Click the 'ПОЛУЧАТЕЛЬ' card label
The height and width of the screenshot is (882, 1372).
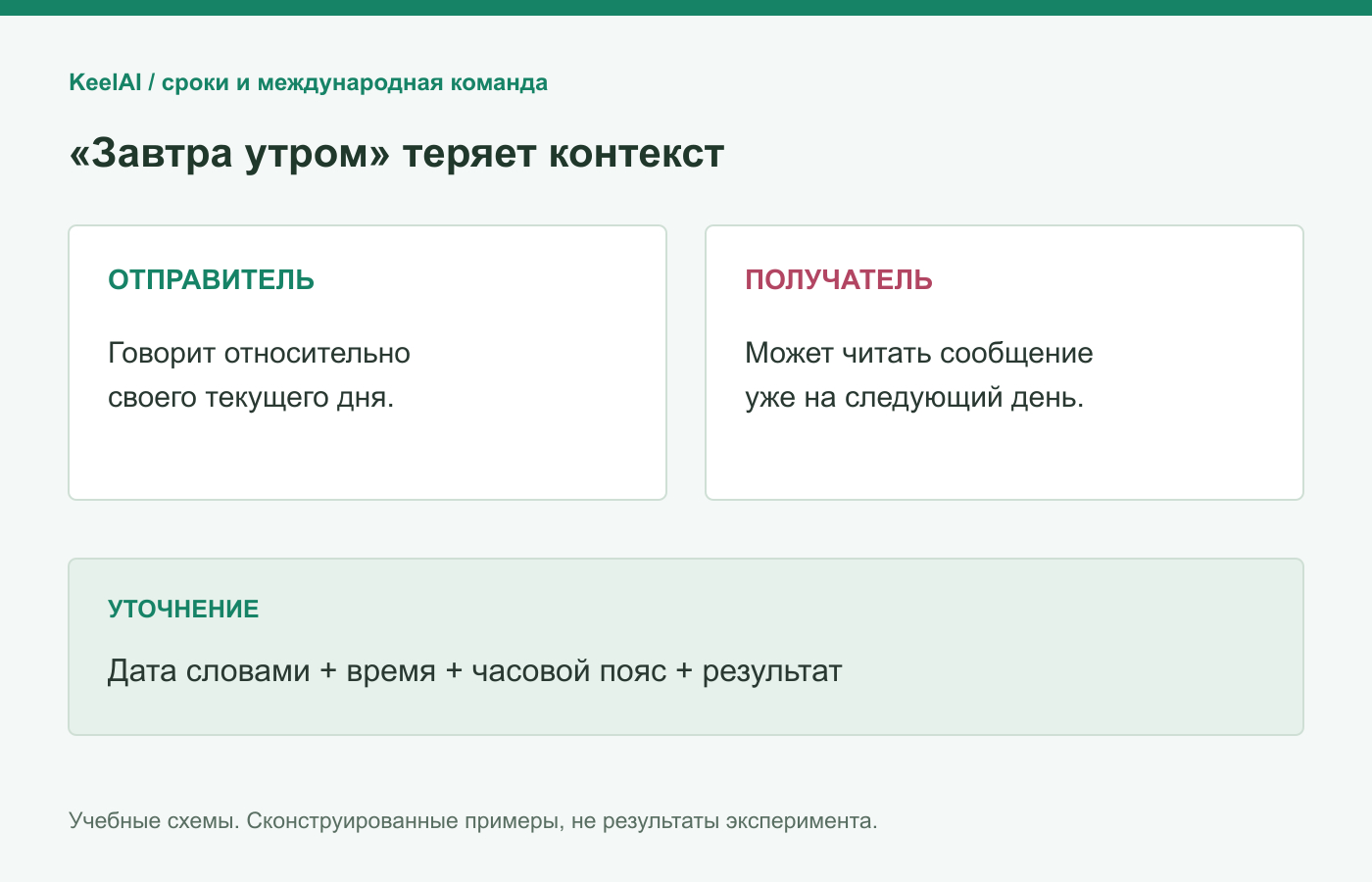(x=839, y=280)
